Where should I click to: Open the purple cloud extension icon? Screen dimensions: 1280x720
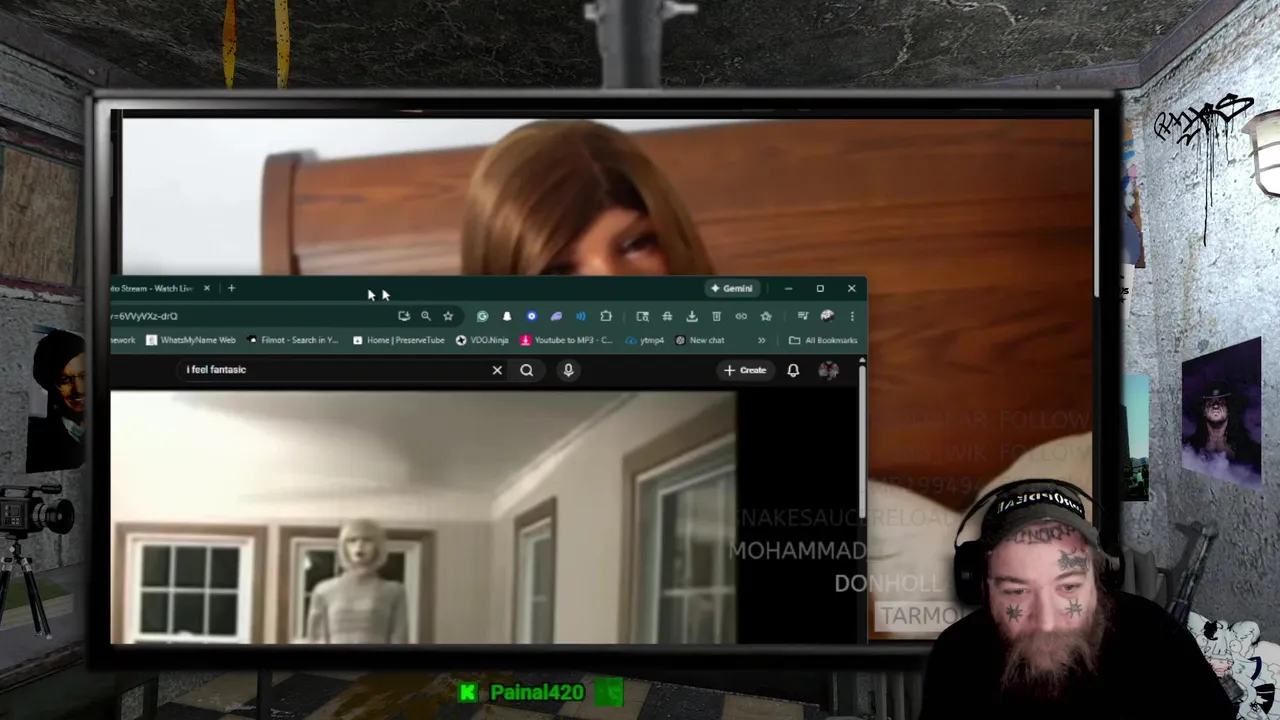click(556, 316)
